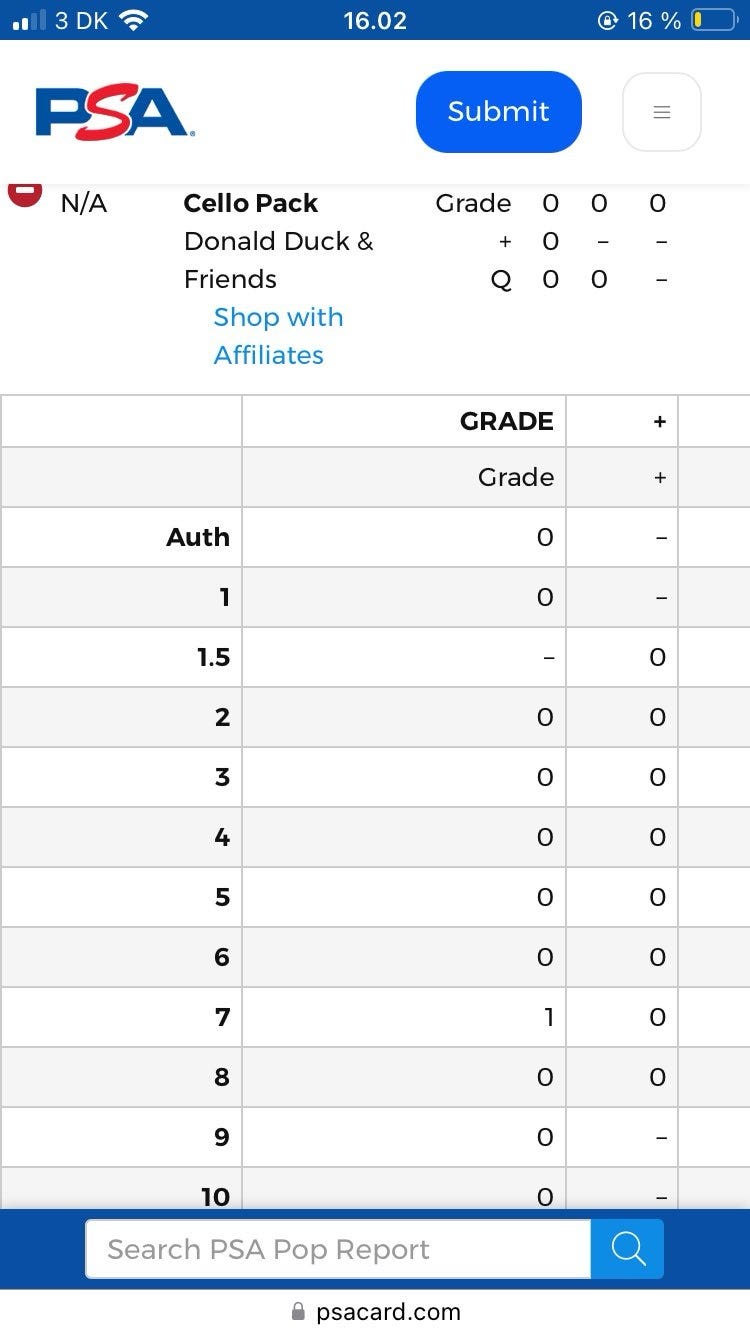
Task: Collapse the Cello Pack row
Action: point(25,193)
